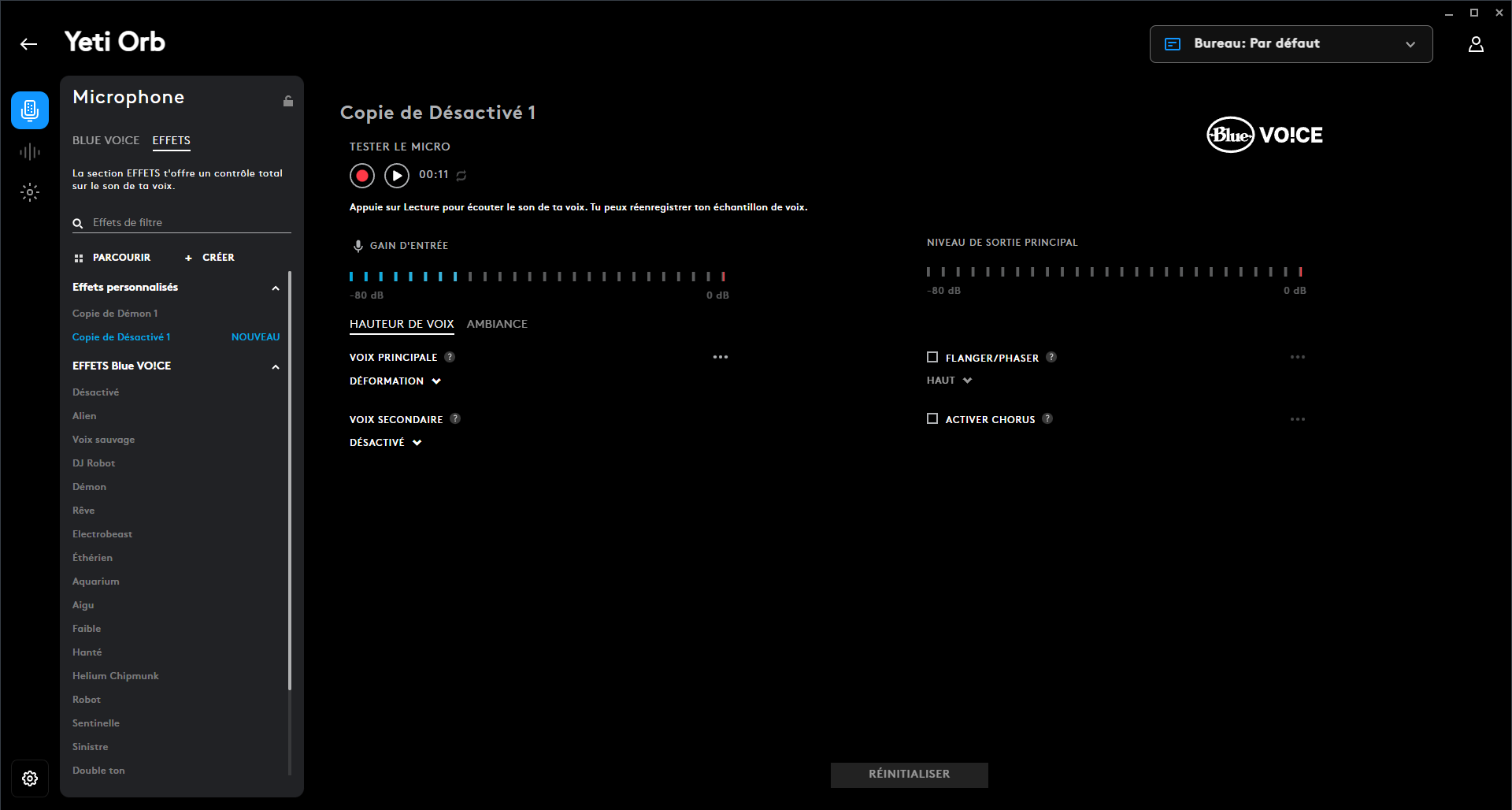Image resolution: width=1512 pixels, height=810 pixels.
Task: Select the Voix sauvage effect
Action: pos(104,440)
